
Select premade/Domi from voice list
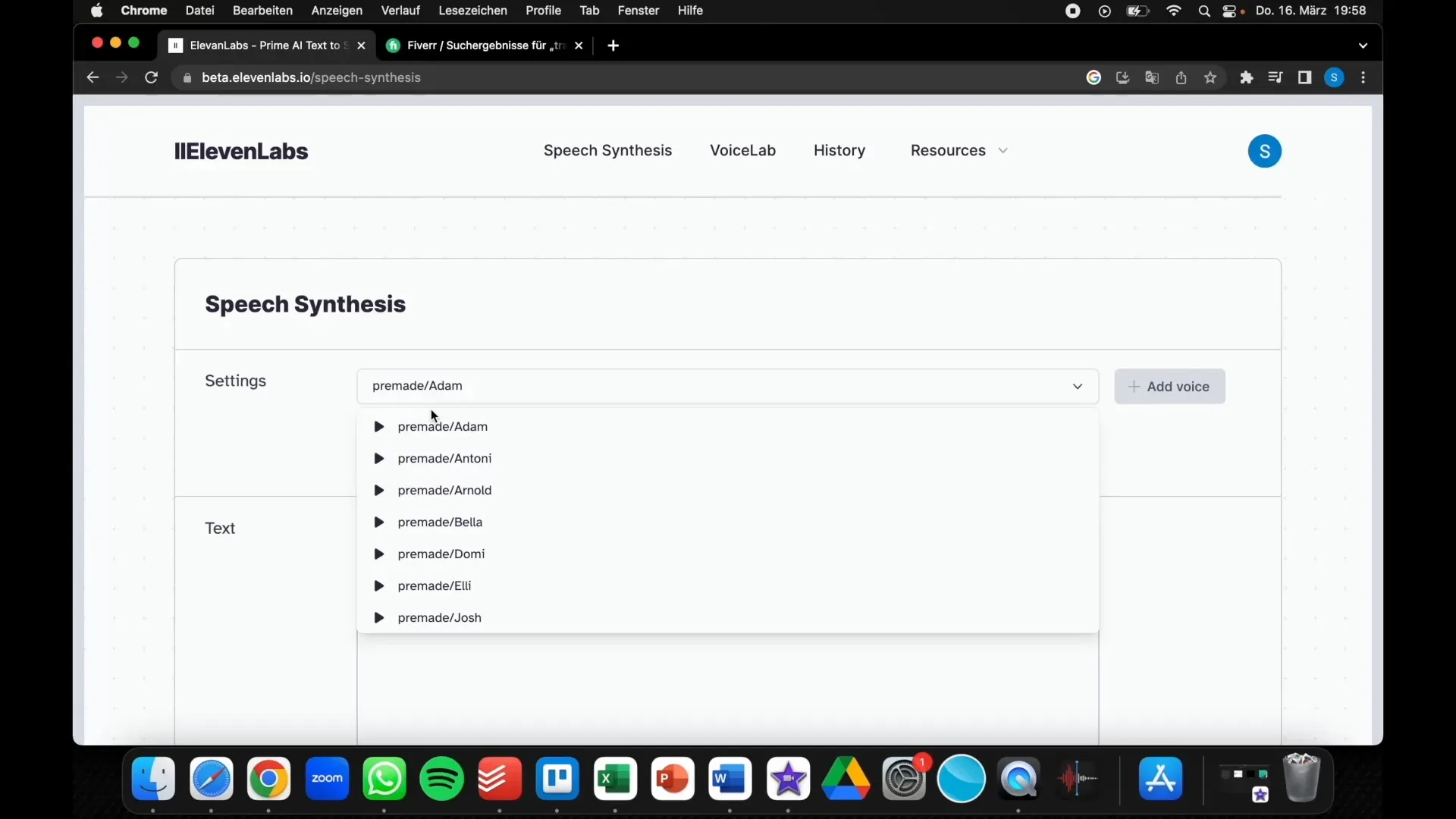441,554
